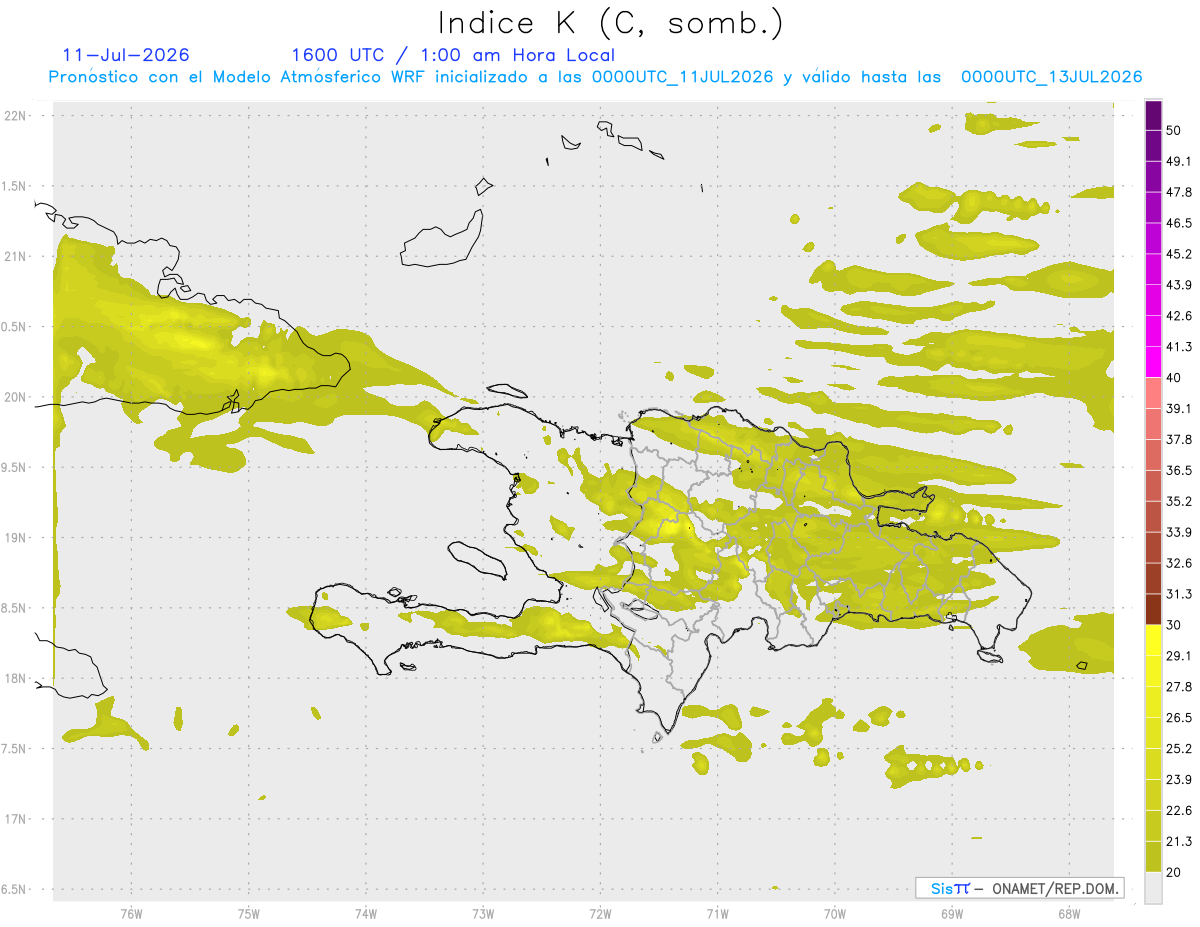Screen dimensions: 1200x927
Task: Click the latitude axis label "19N"
Action: click(x=16, y=538)
